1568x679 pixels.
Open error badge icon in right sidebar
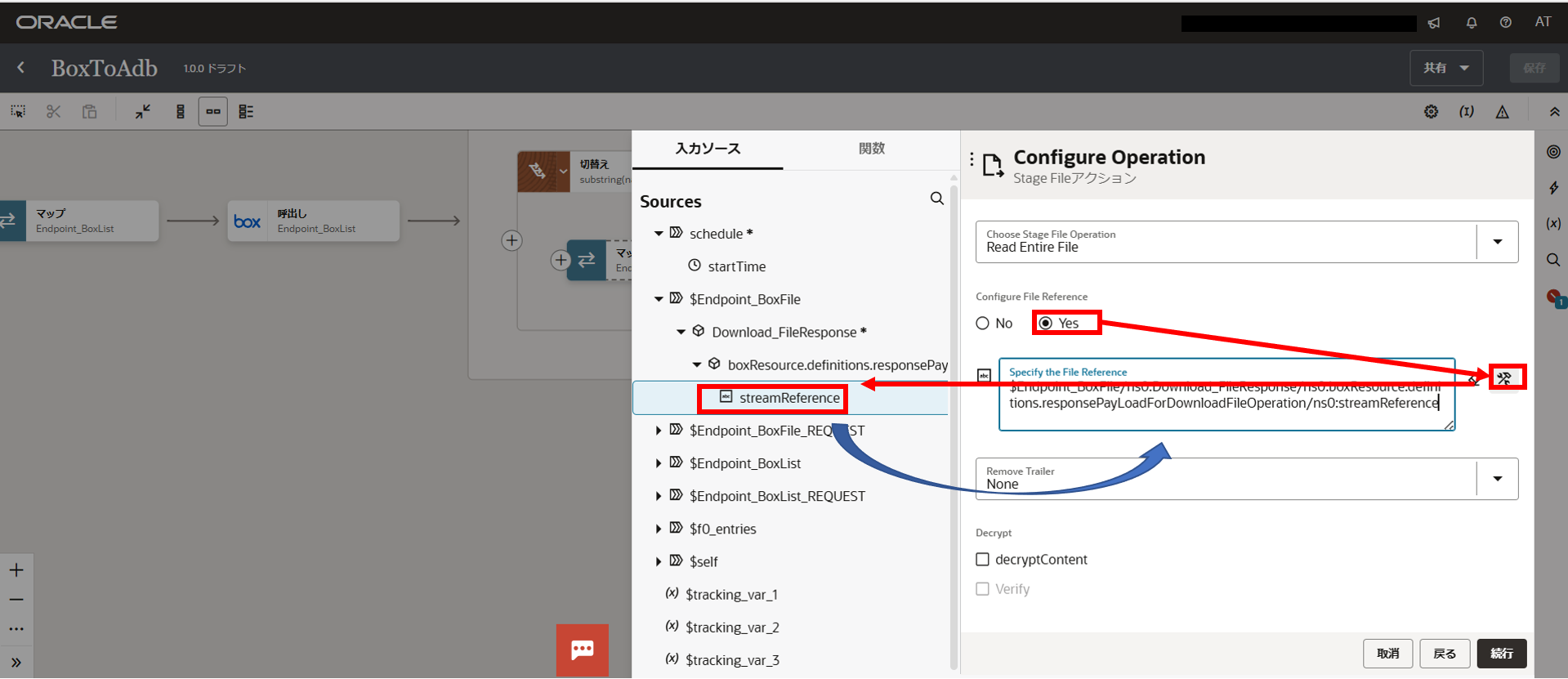point(1555,297)
